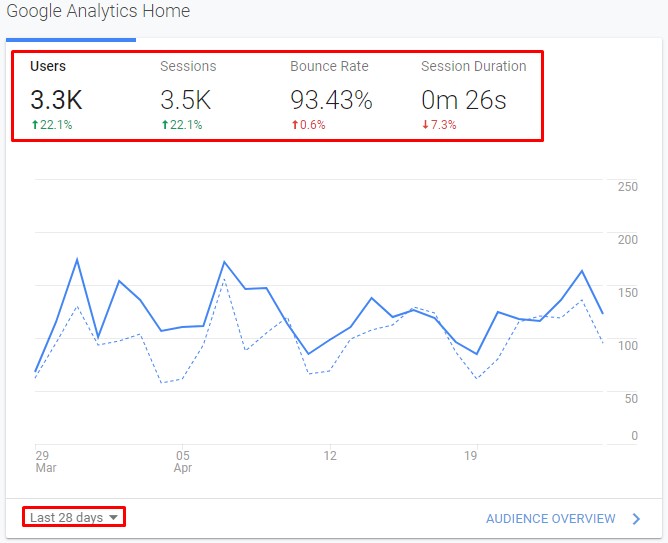Click the 50 y-axis label
The image size is (668, 543).
631,399
